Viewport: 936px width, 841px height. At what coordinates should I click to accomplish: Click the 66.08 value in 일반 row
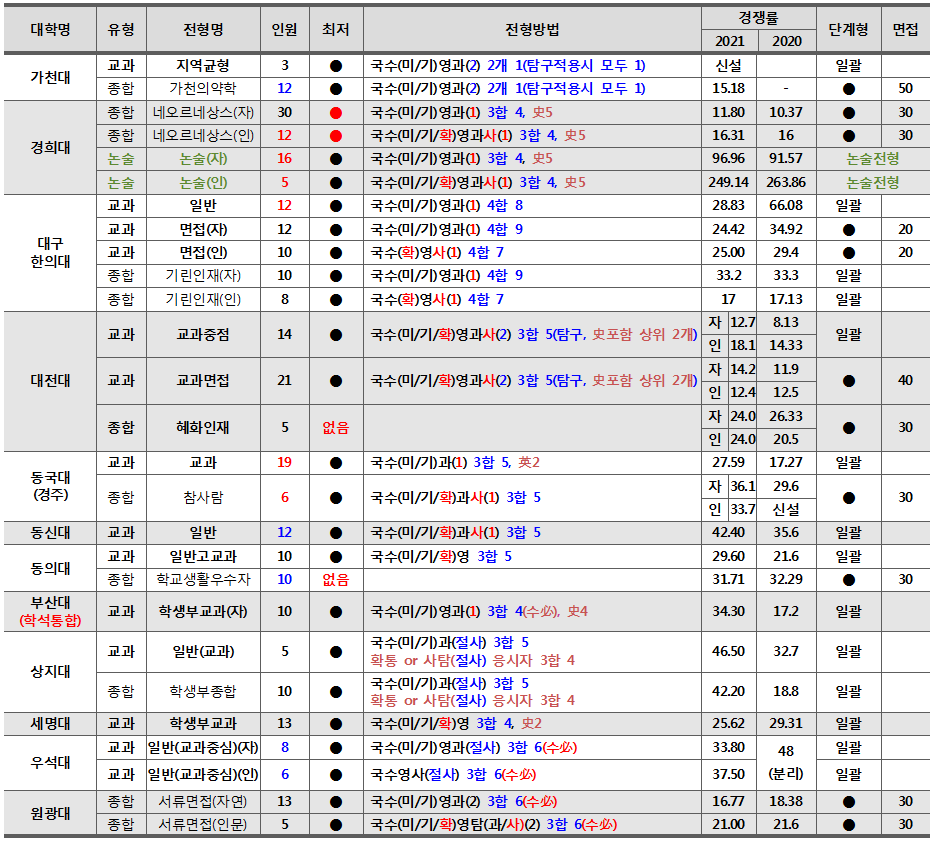pos(786,206)
